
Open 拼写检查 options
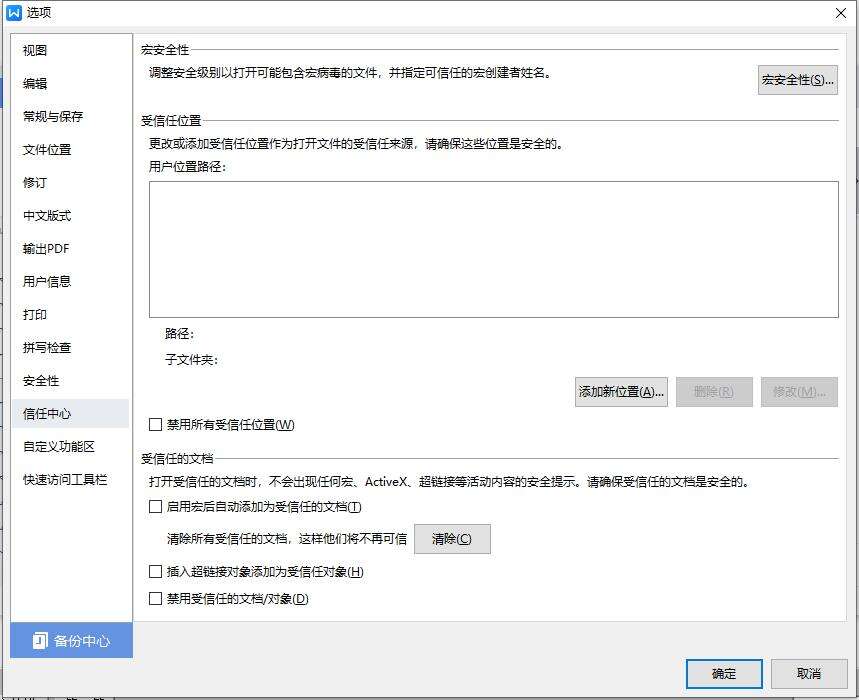pos(47,347)
